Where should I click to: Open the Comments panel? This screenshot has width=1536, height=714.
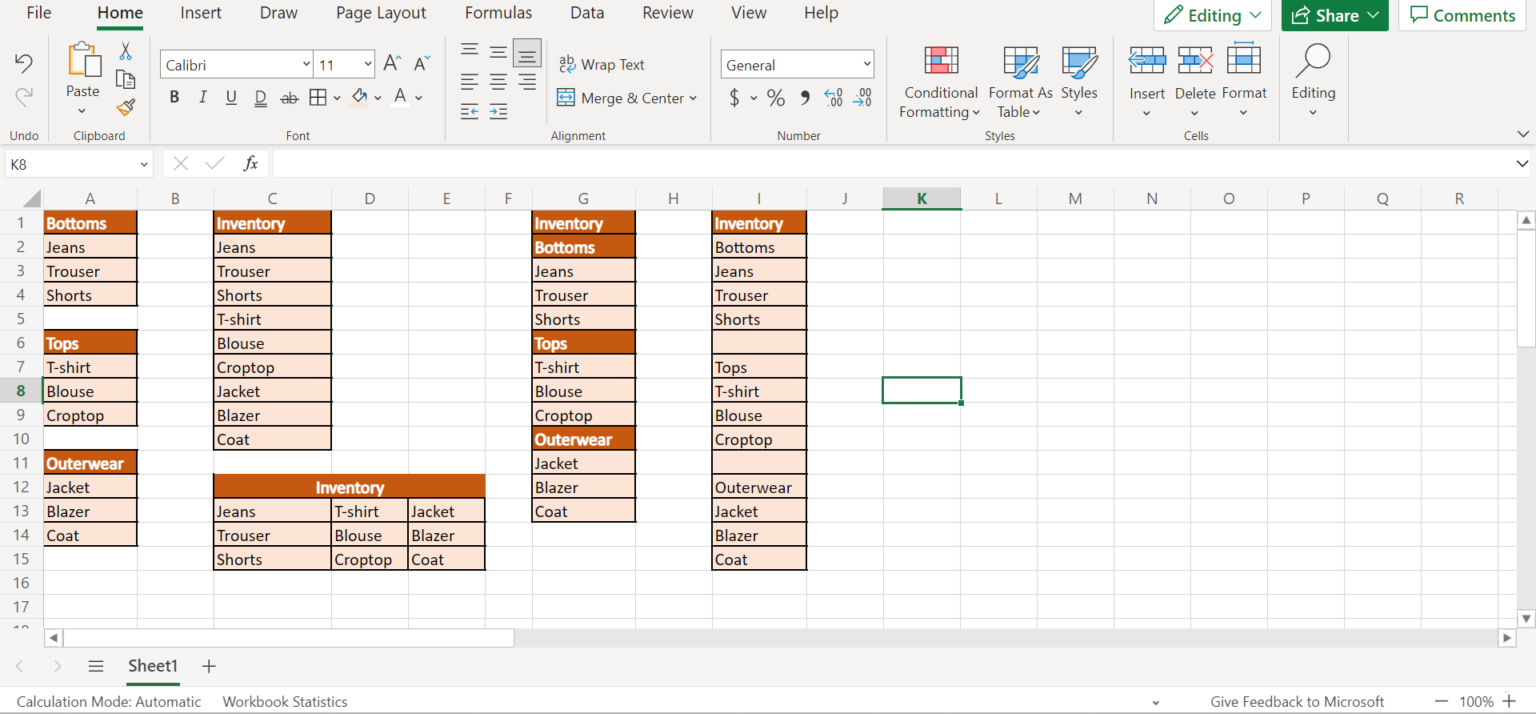(1462, 15)
